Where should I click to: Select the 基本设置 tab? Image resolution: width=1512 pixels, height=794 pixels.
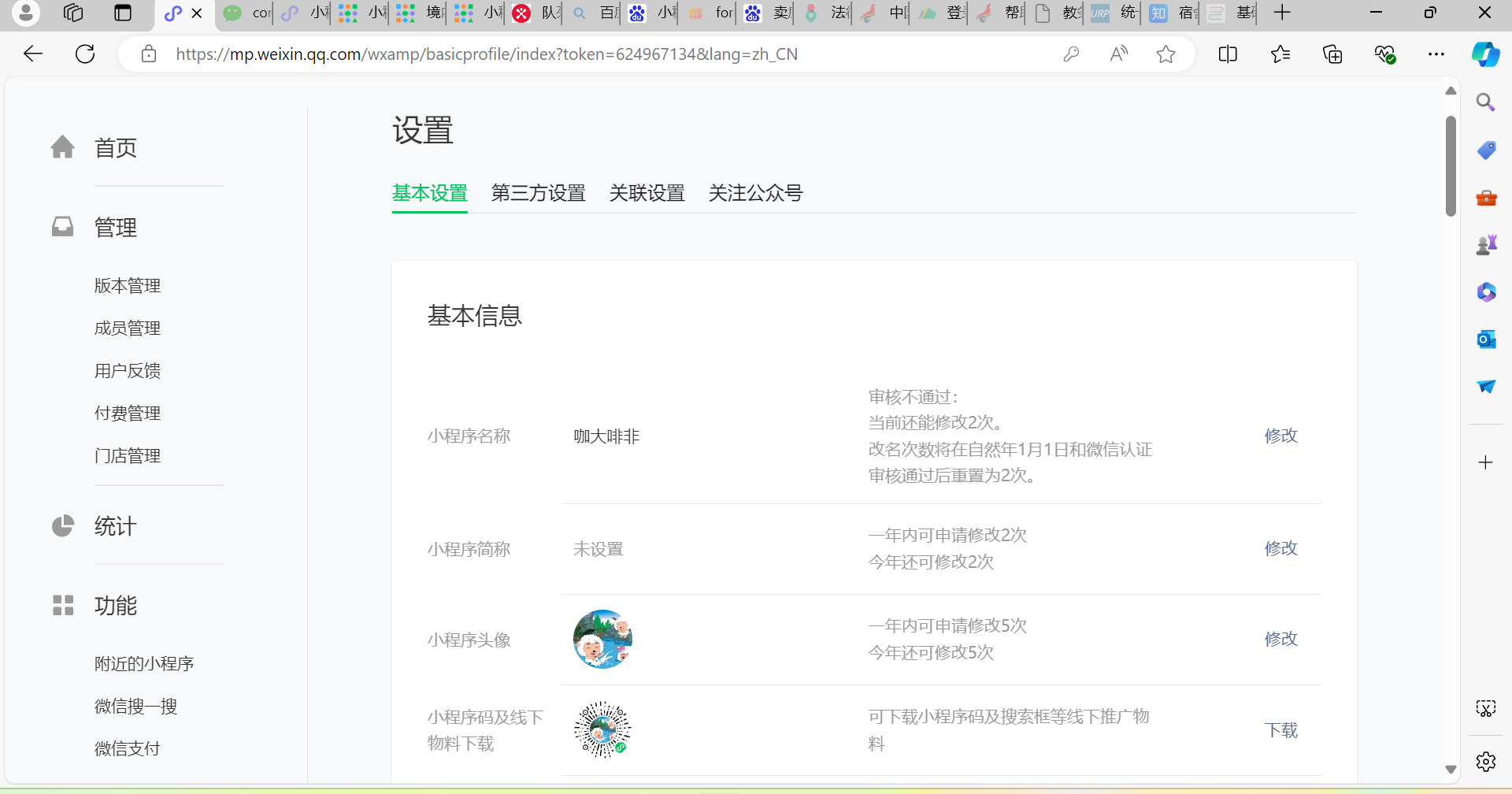click(430, 193)
